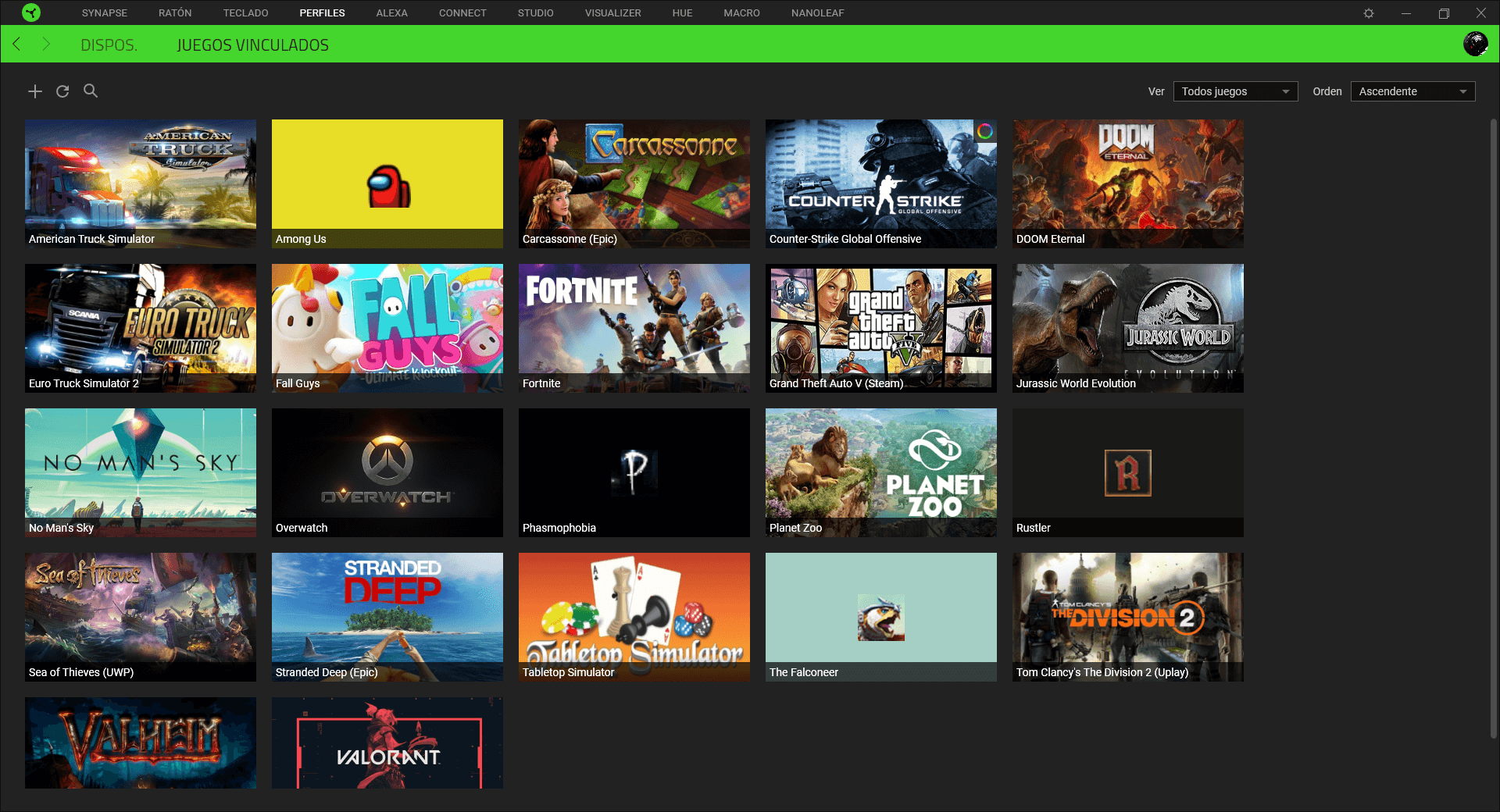
Task: Open Stranded Deep (Epic) tile
Action: [x=387, y=617]
